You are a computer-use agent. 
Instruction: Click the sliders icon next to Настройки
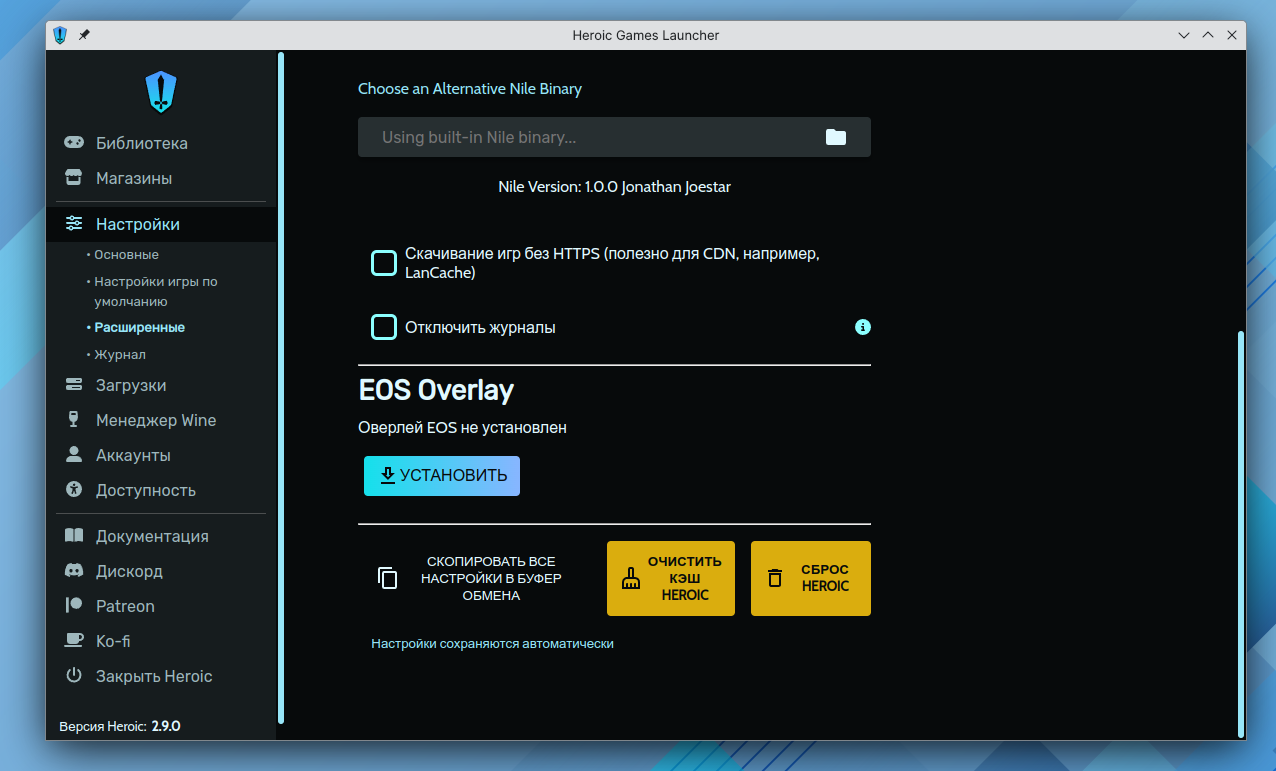pos(74,224)
